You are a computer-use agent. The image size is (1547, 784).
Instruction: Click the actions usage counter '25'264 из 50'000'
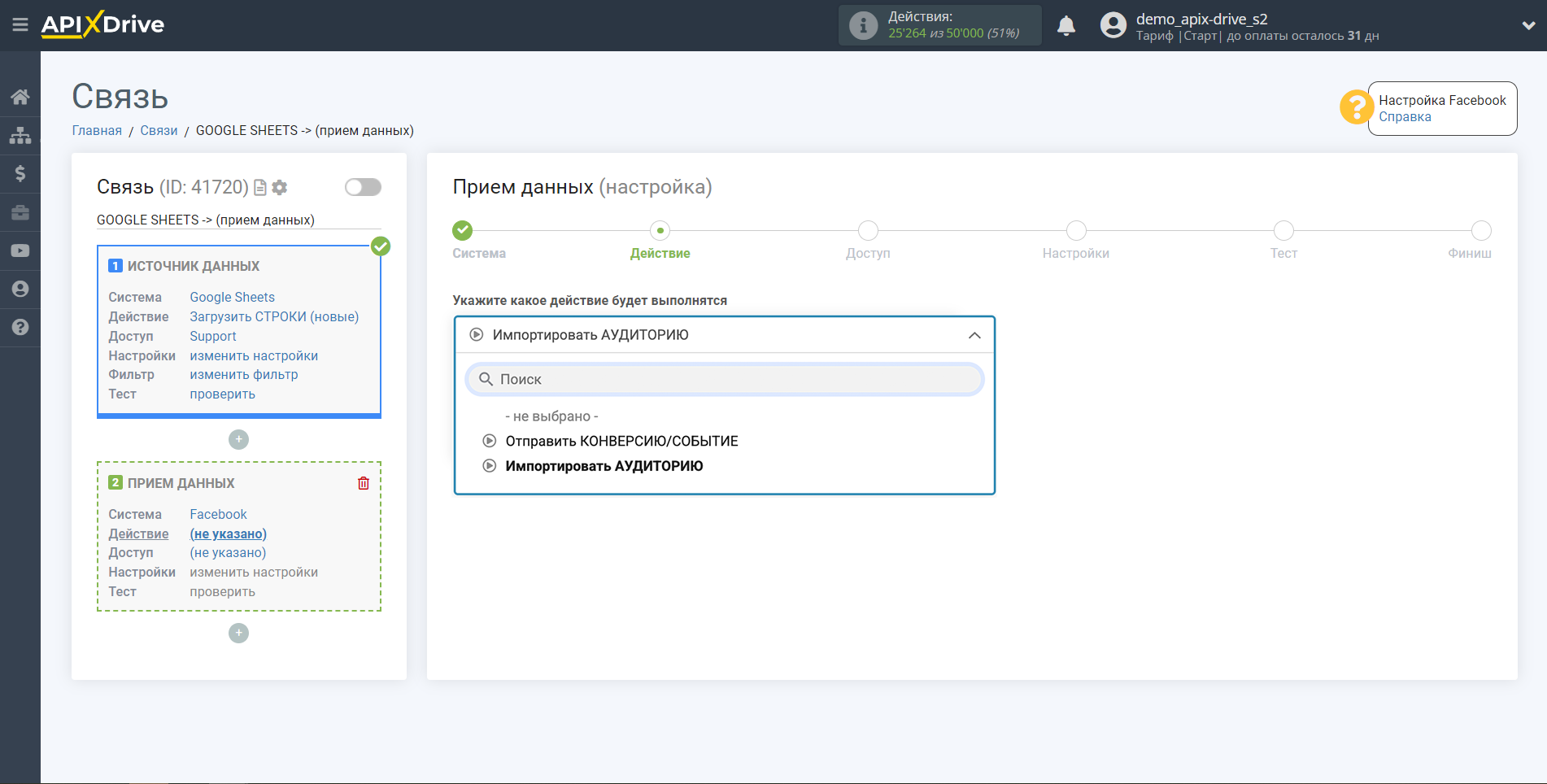(935, 33)
